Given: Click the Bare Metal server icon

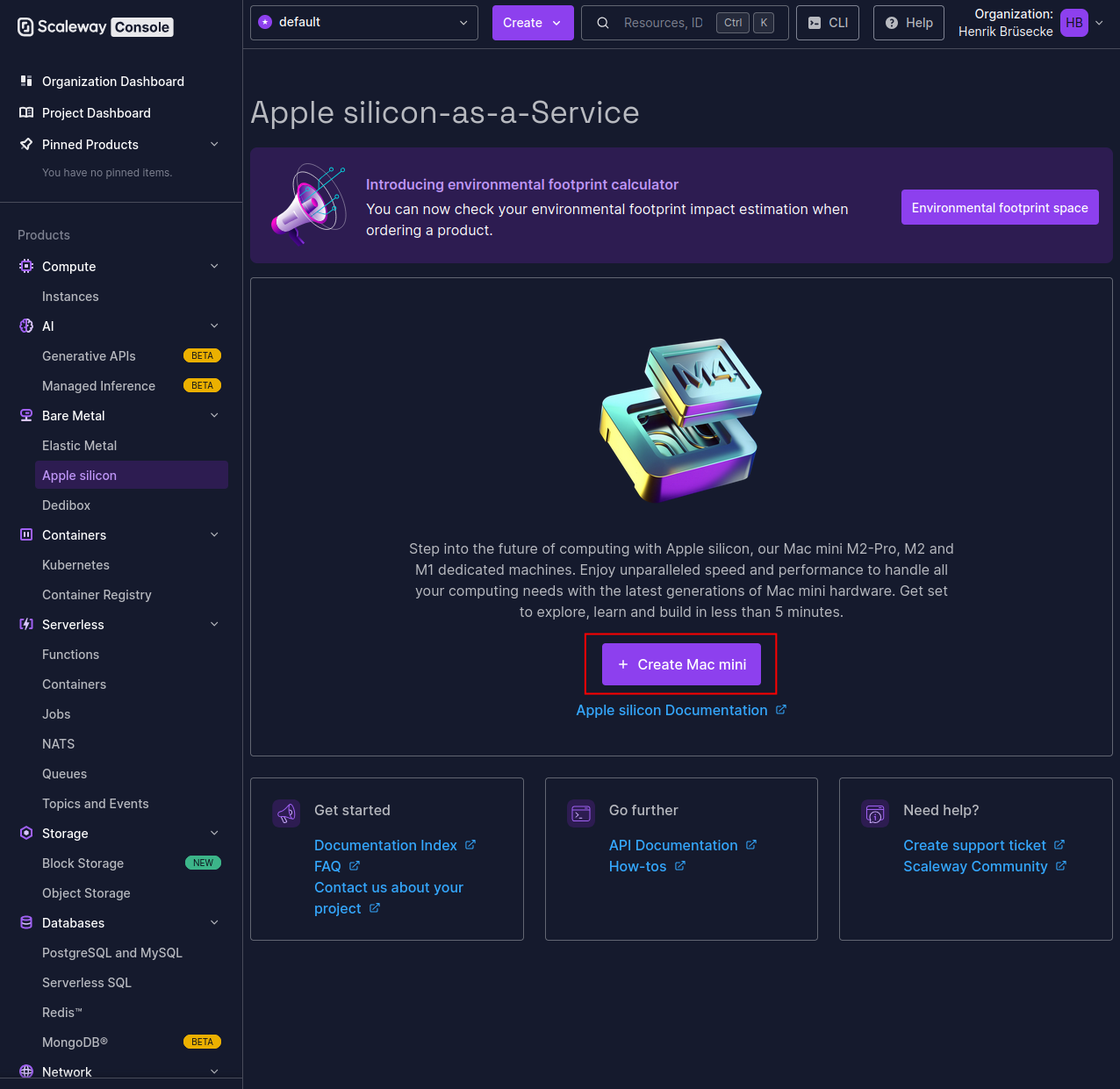Looking at the screenshot, I should (x=26, y=415).
